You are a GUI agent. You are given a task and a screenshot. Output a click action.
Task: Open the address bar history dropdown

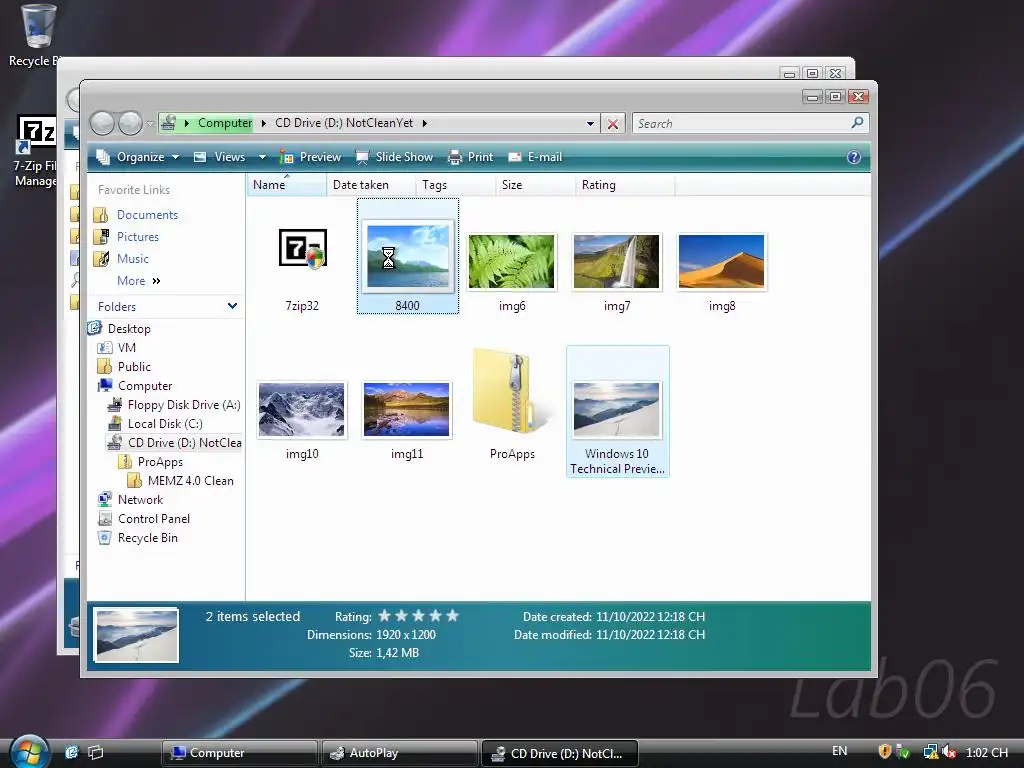(x=590, y=123)
